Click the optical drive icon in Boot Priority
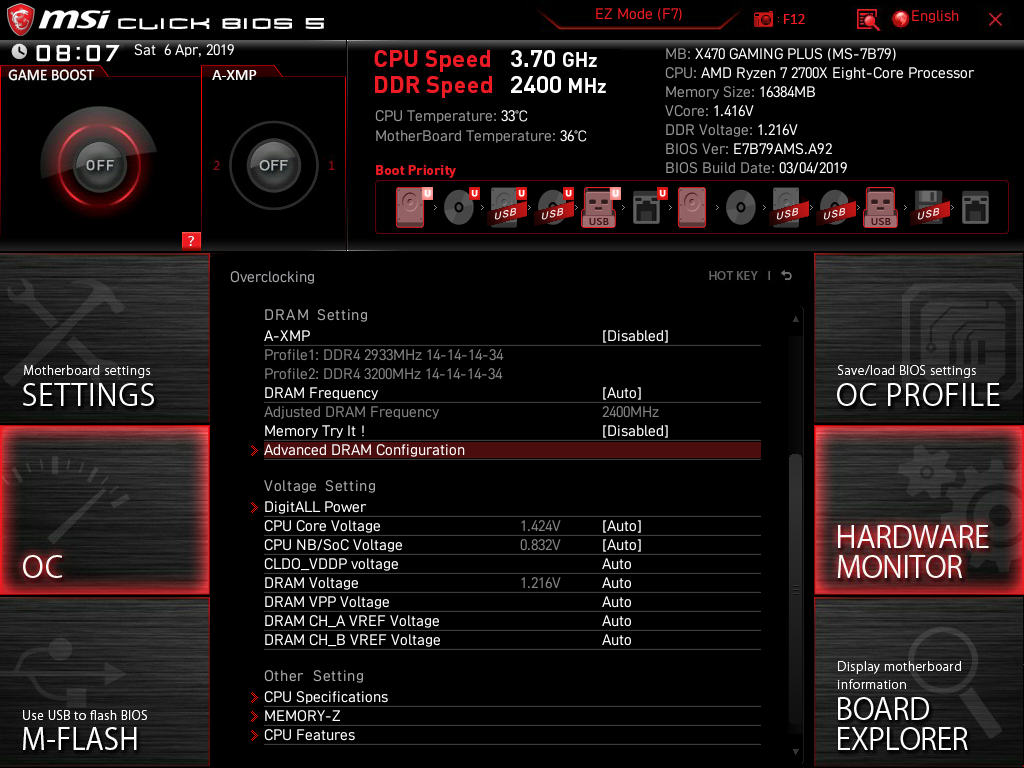This screenshot has height=768, width=1024. (461, 206)
